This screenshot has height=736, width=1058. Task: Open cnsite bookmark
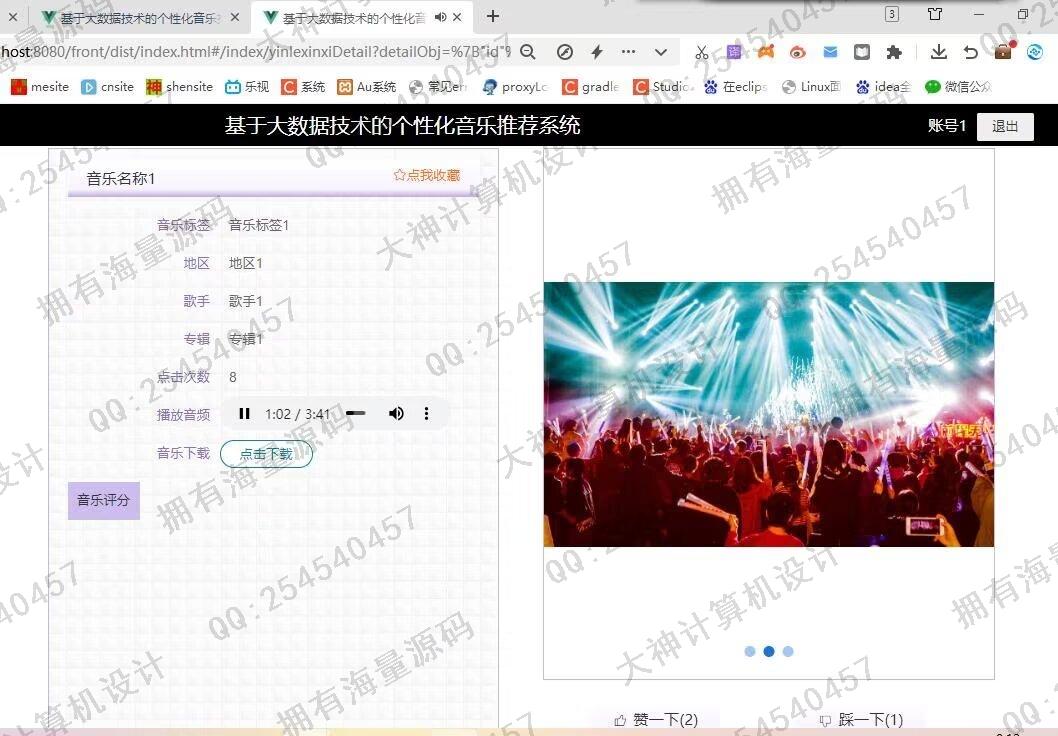tap(107, 86)
